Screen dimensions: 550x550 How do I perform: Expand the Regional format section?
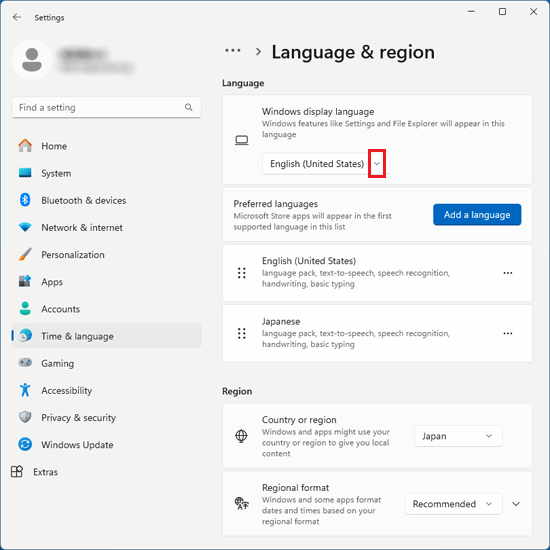[x=516, y=504]
